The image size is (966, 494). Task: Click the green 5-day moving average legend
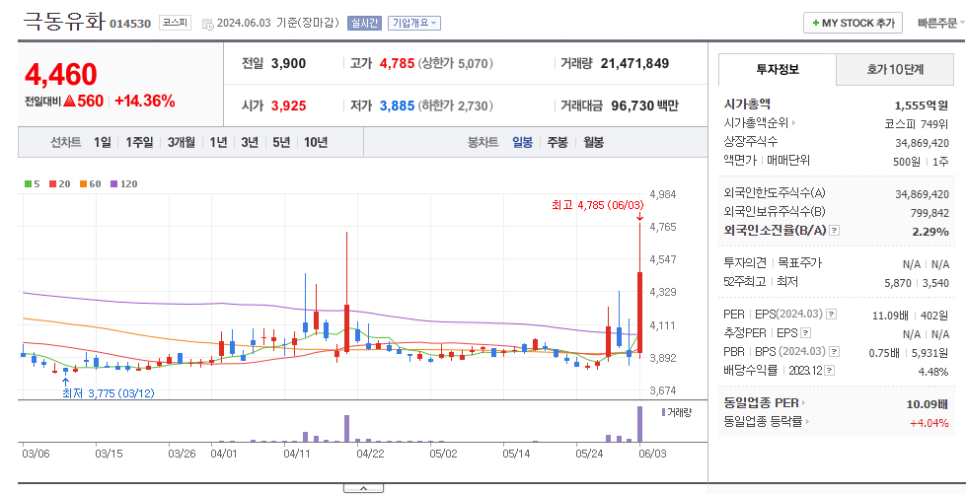click(32, 184)
